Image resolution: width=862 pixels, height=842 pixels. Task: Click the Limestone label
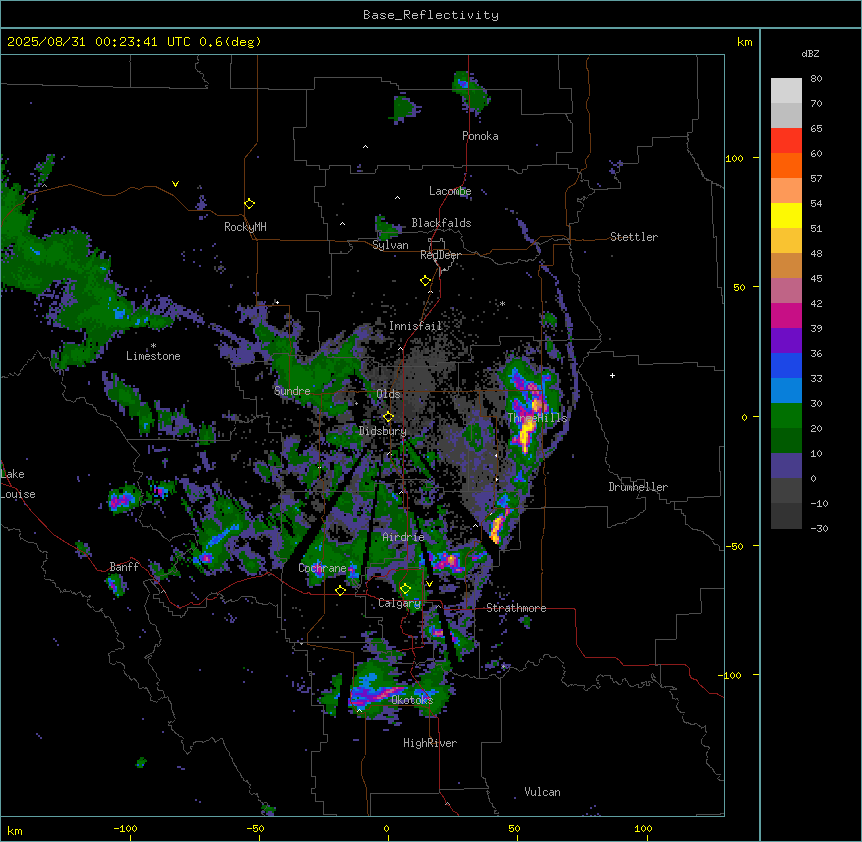[x=153, y=356]
